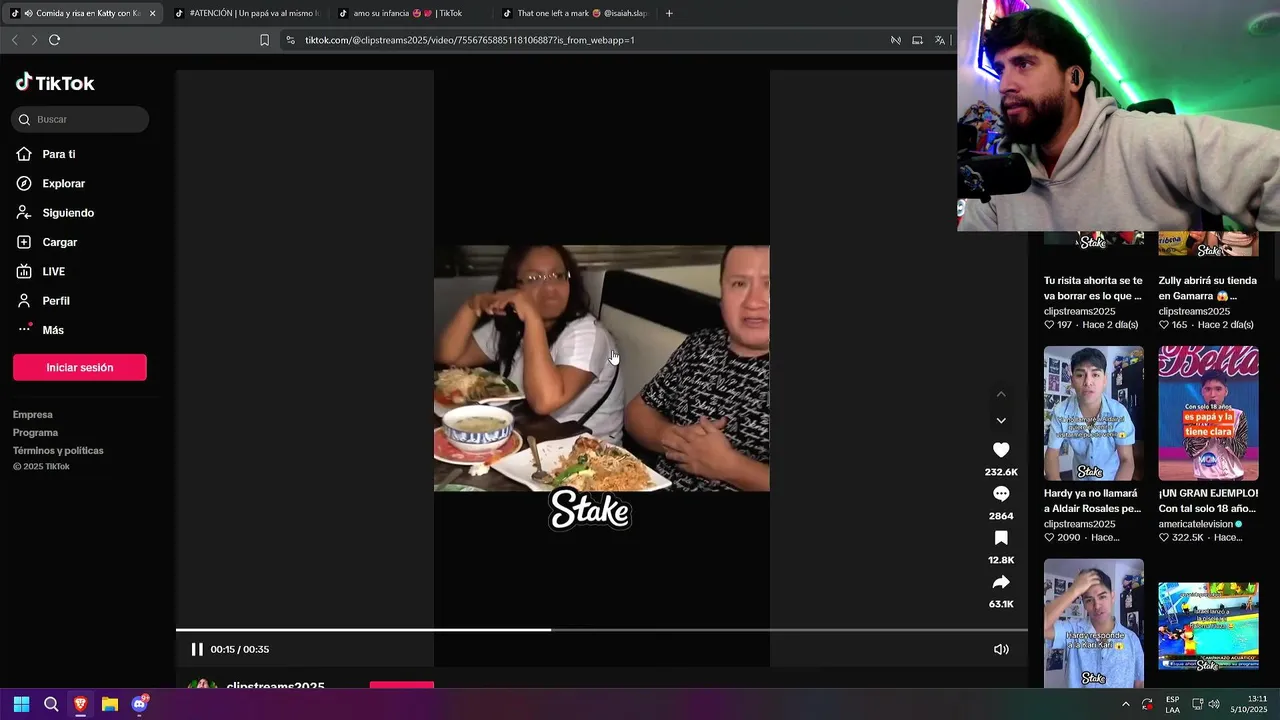Image resolution: width=1280 pixels, height=720 pixels.
Task: Click the '322.5K' likes count text
Action: coord(1187,538)
